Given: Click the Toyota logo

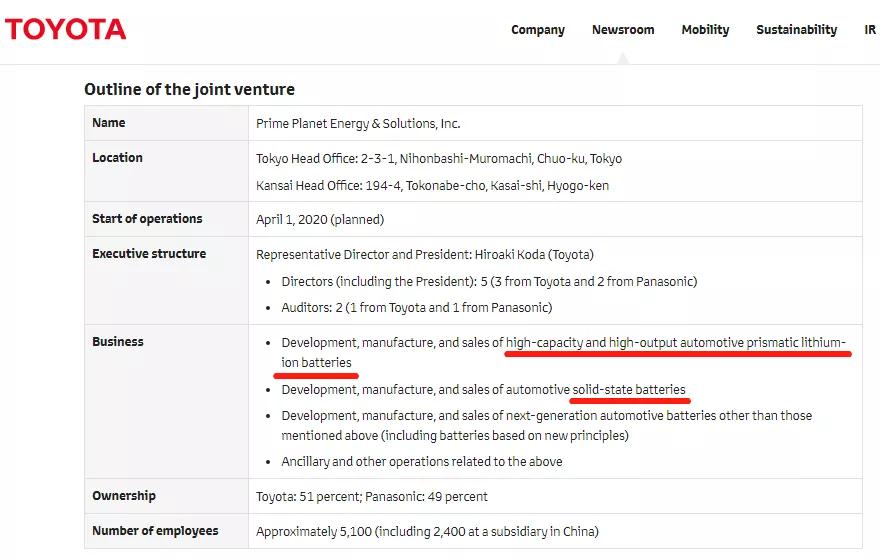Looking at the screenshot, I should (x=66, y=29).
